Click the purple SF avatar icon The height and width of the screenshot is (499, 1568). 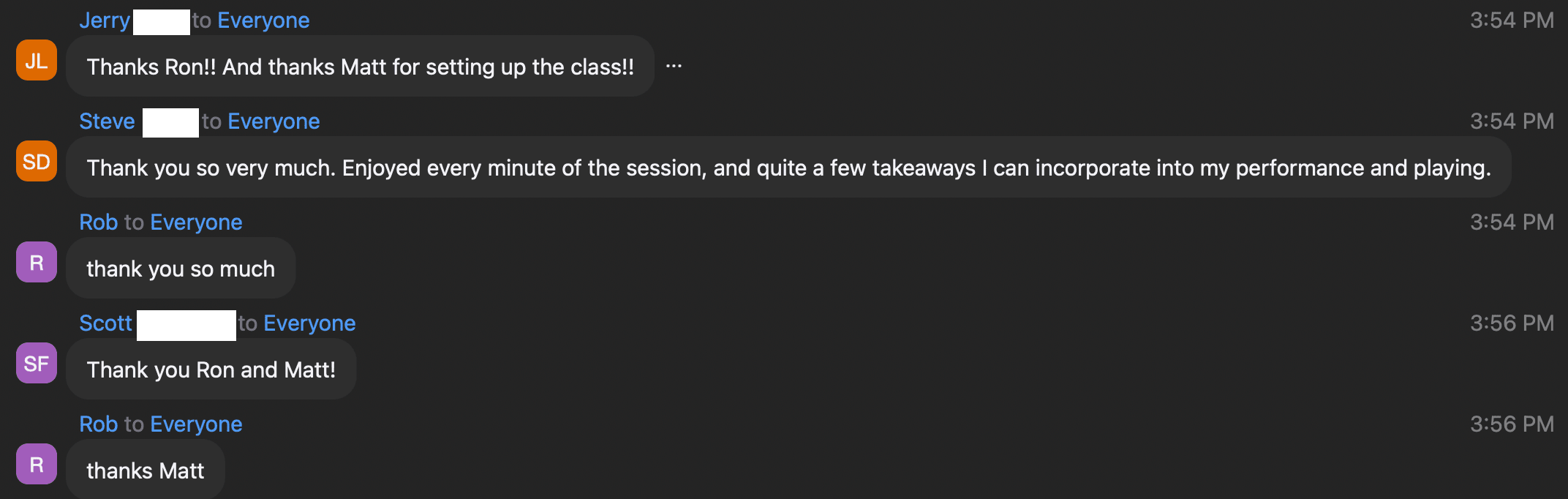[37, 364]
